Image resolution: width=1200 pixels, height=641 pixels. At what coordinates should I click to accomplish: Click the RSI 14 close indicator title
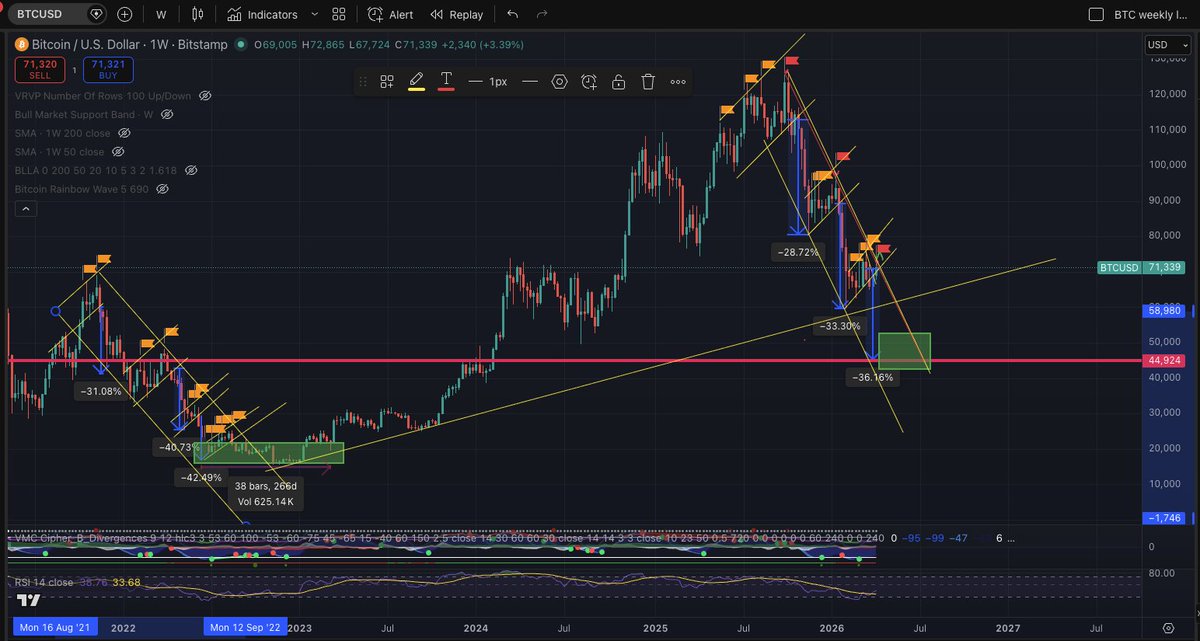coord(46,581)
